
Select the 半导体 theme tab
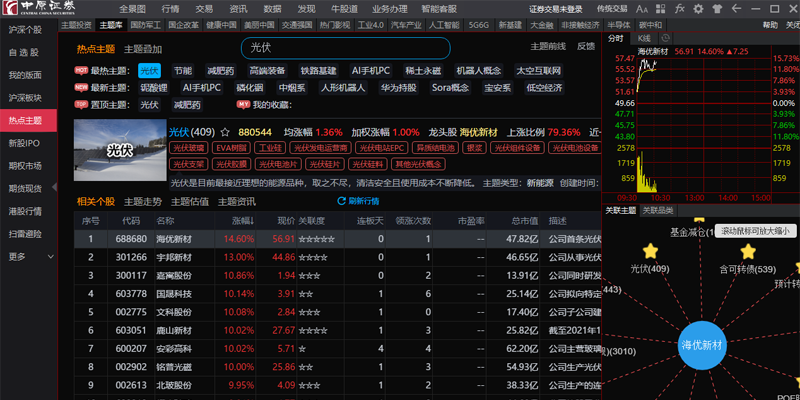pos(619,24)
